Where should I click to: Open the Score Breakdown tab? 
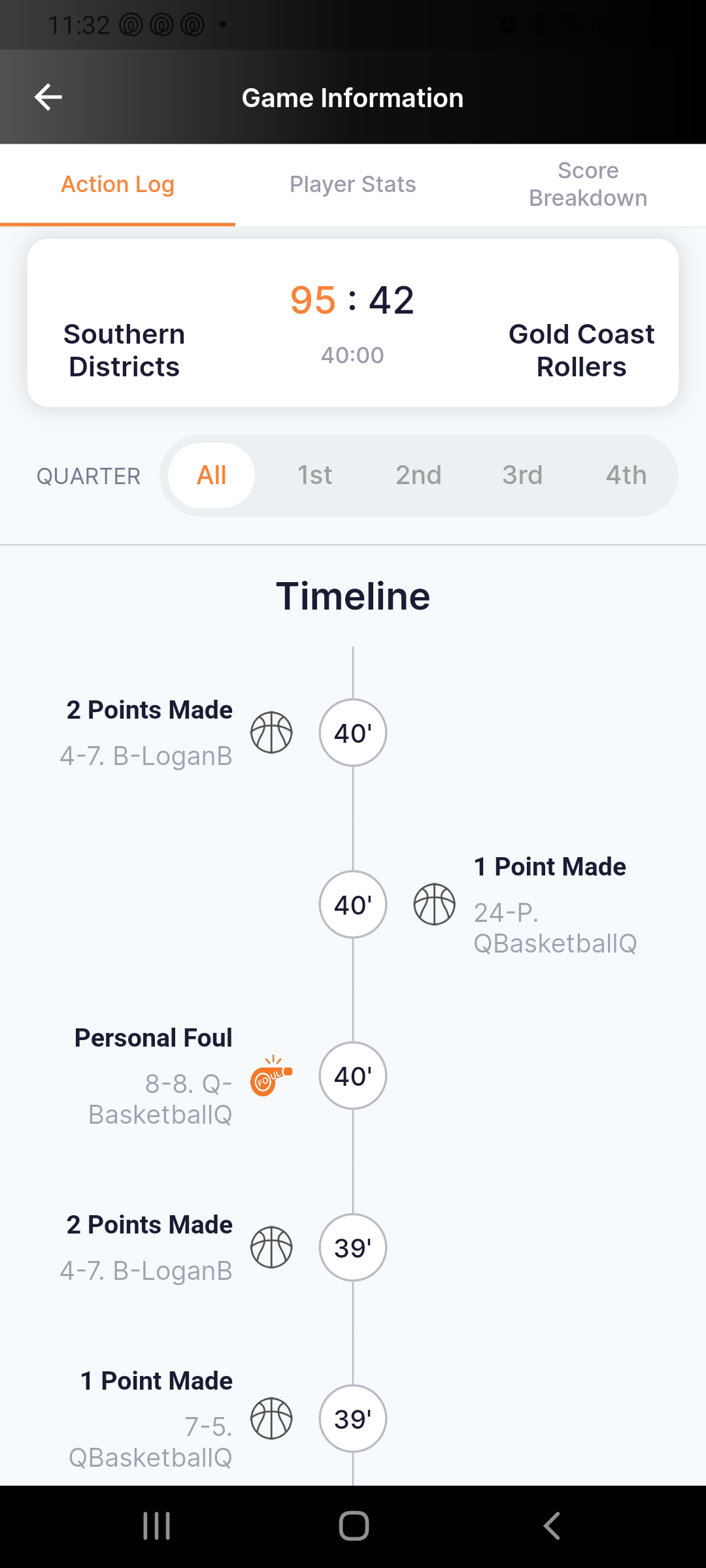click(588, 184)
